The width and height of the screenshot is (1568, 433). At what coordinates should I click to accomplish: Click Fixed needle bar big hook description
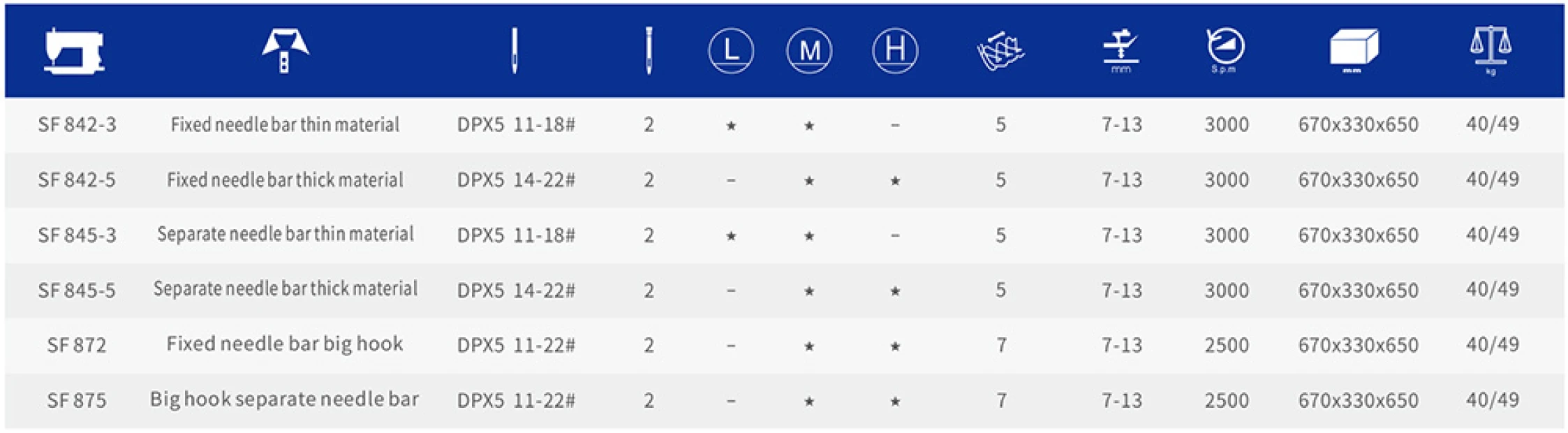click(285, 344)
